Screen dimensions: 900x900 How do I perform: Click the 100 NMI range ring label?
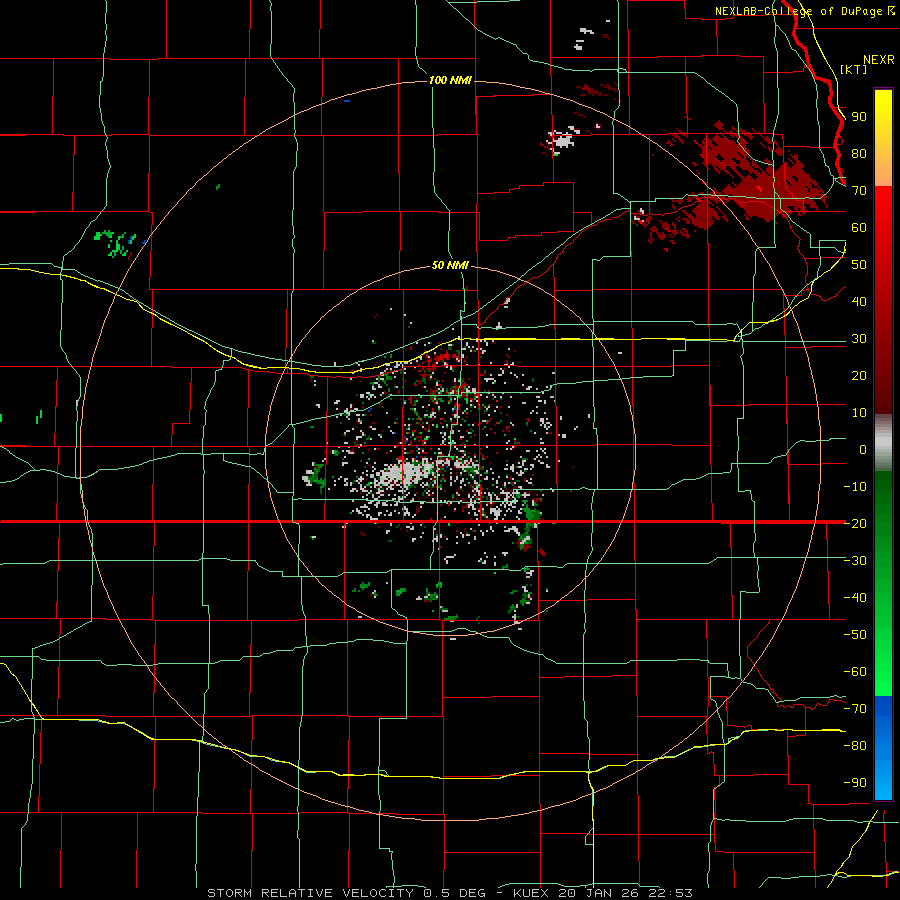tap(450, 80)
